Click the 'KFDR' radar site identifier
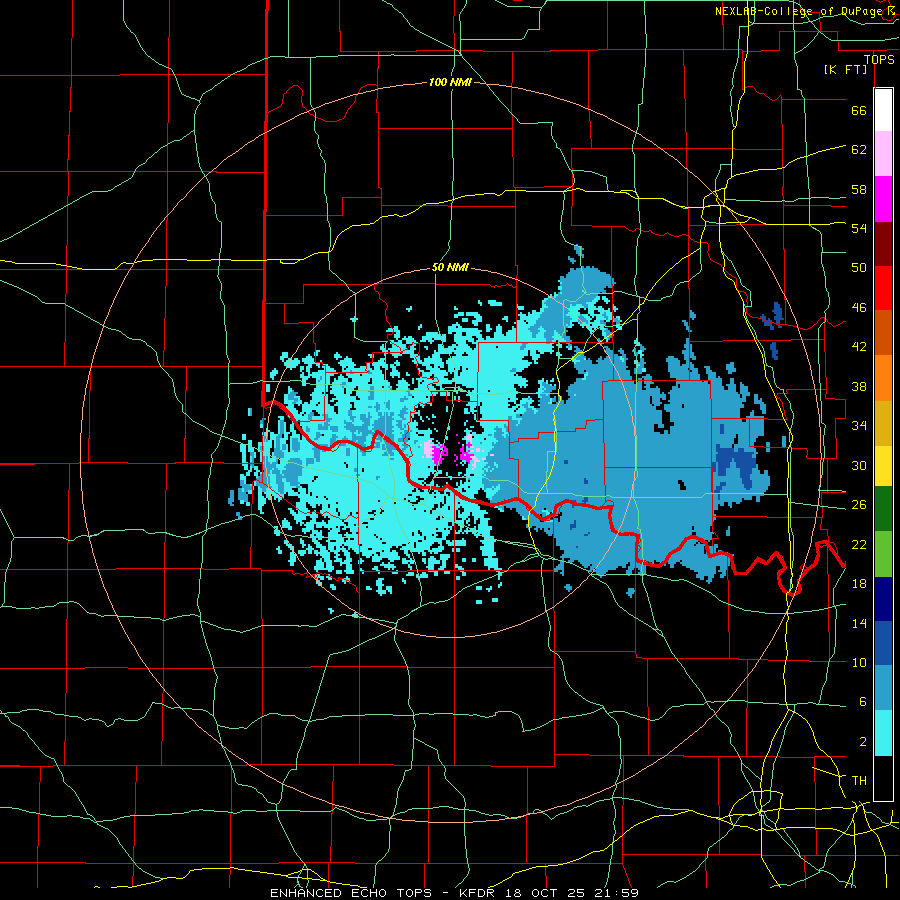 (476, 893)
